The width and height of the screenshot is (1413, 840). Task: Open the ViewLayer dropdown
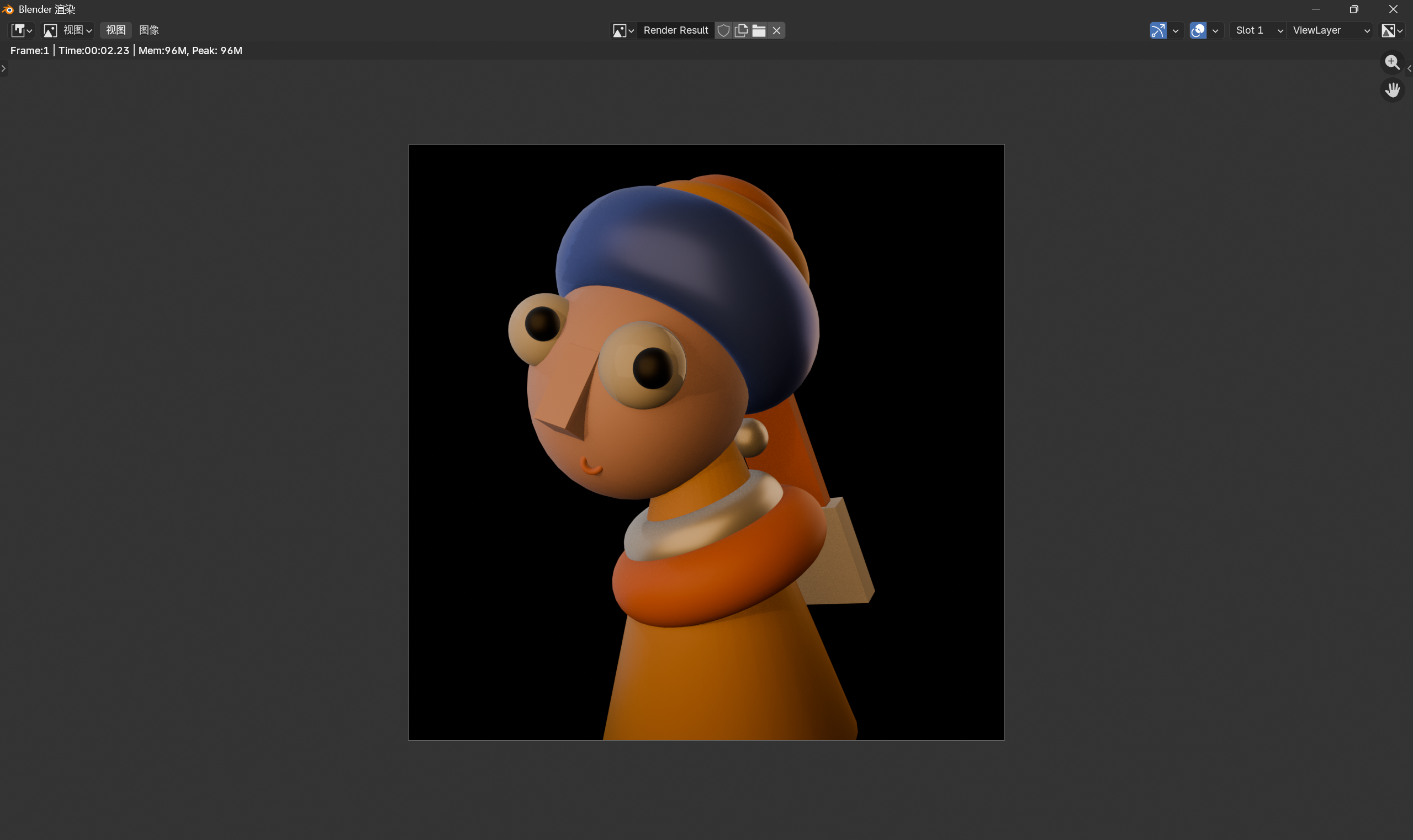[1330, 30]
